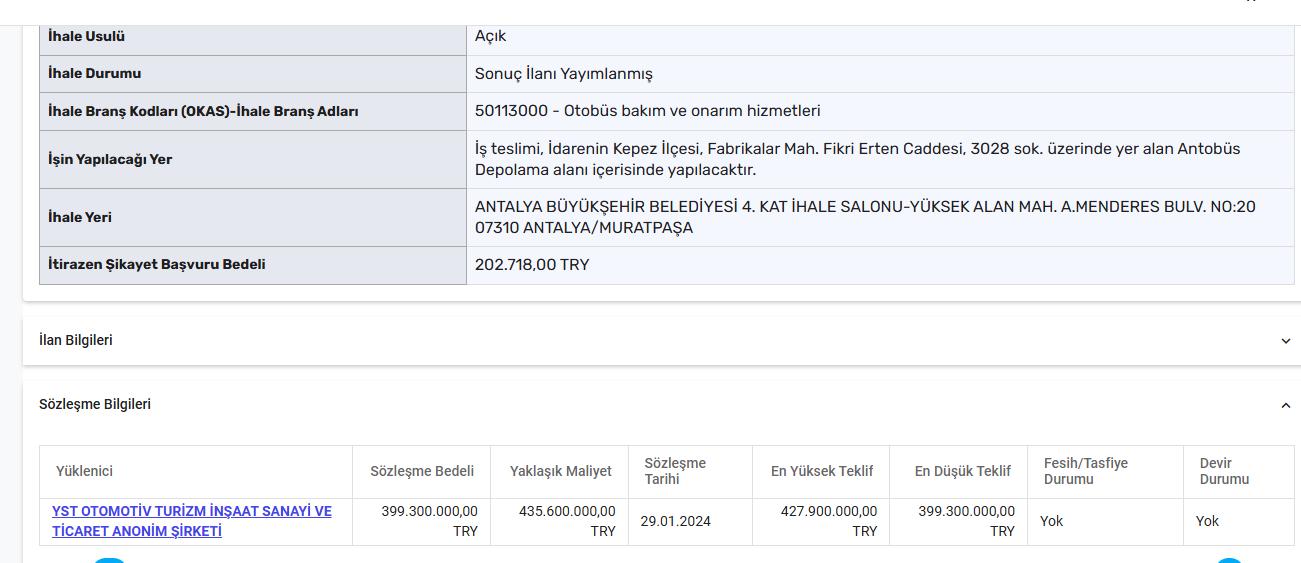Click the En Yüksek Teklif header
The height and width of the screenshot is (563, 1301).
coord(822,471)
